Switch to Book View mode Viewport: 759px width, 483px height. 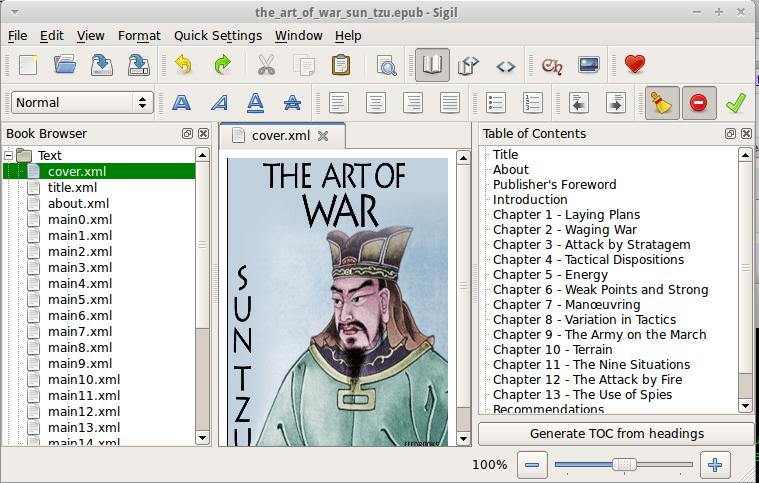pyautogui.click(x=432, y=65)
